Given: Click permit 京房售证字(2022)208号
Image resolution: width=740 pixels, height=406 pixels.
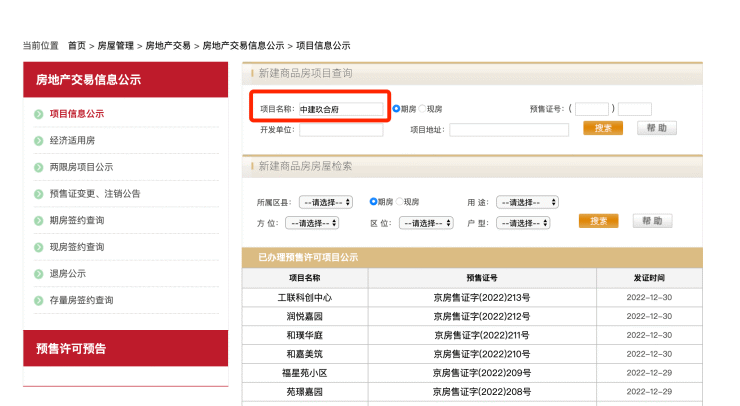Looking at the screenshot, I should tap(481, 392).
